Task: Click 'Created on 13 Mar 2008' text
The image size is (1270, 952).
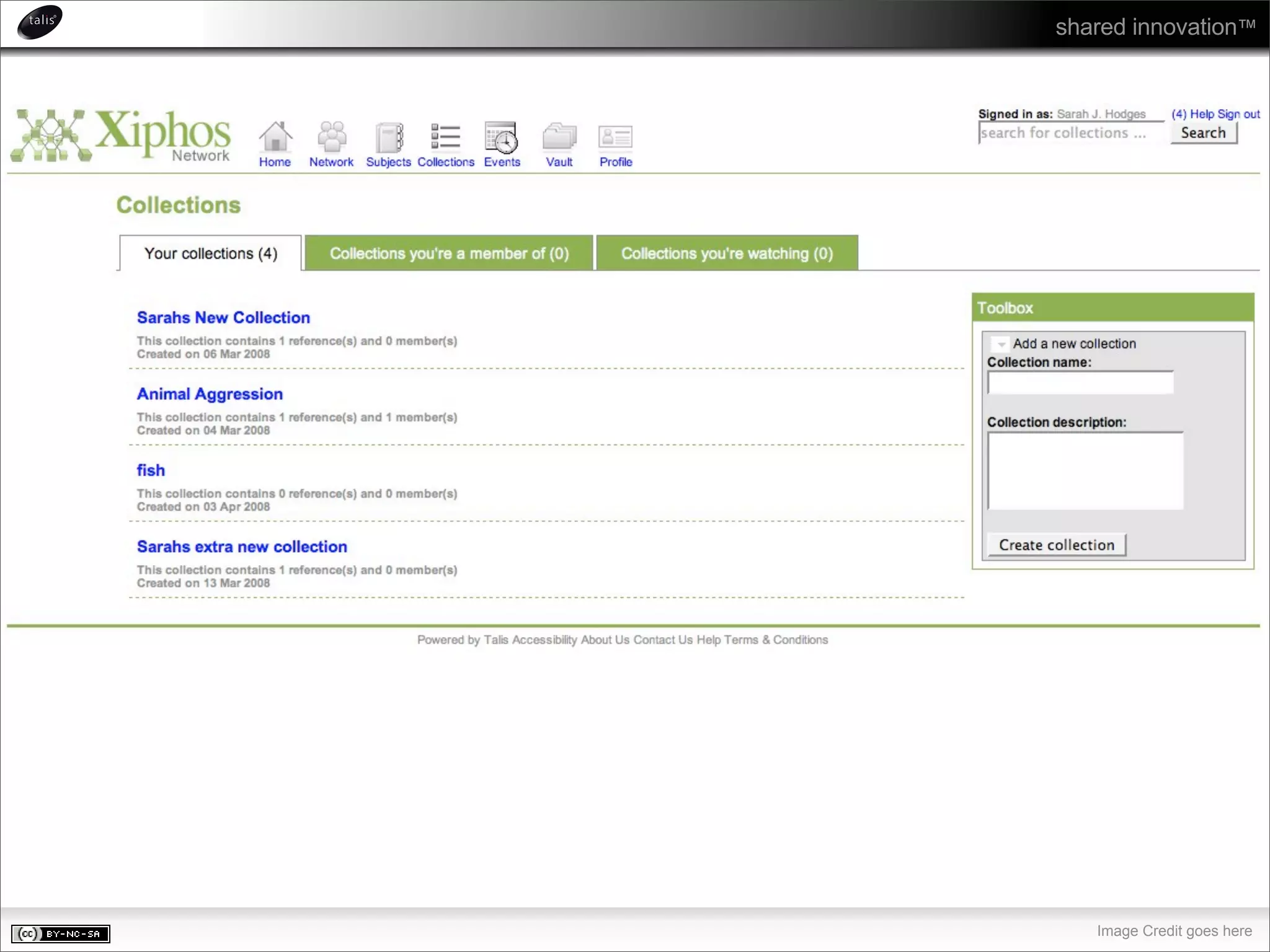Action: tap(203, 583)
